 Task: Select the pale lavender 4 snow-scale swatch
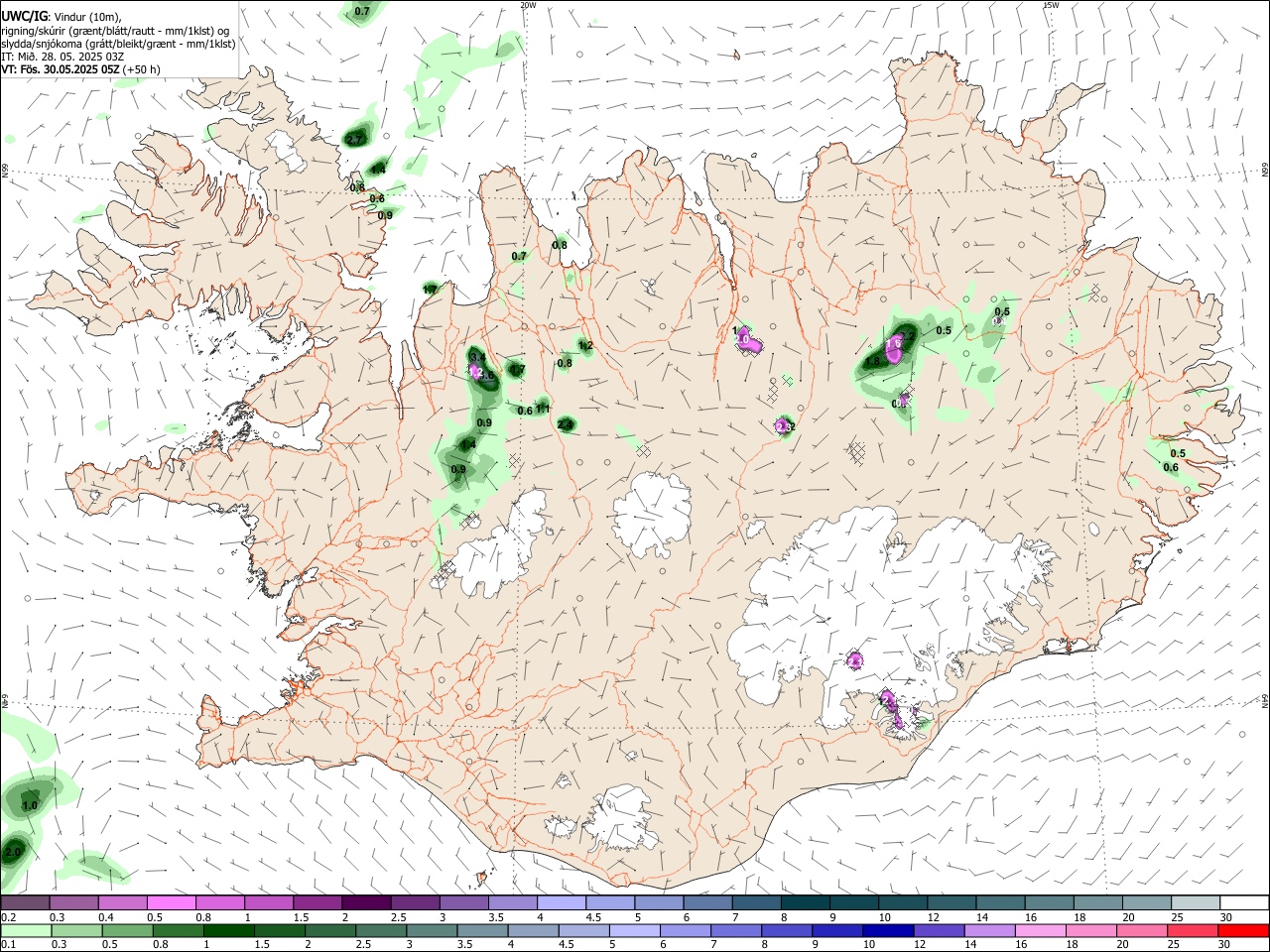(x=562, y=902)
